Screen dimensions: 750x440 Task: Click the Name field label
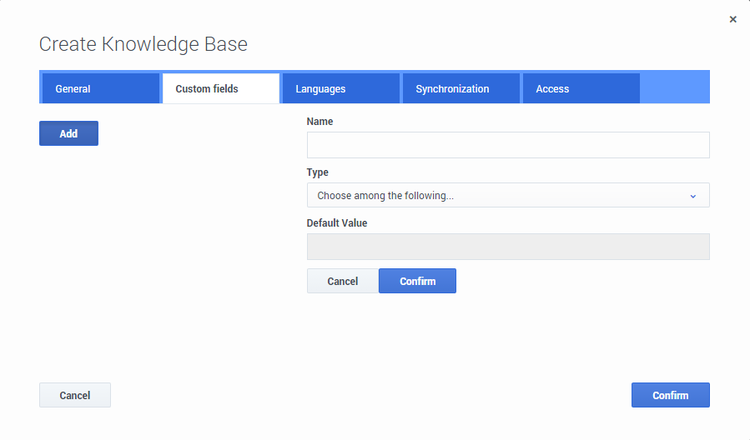320,121
